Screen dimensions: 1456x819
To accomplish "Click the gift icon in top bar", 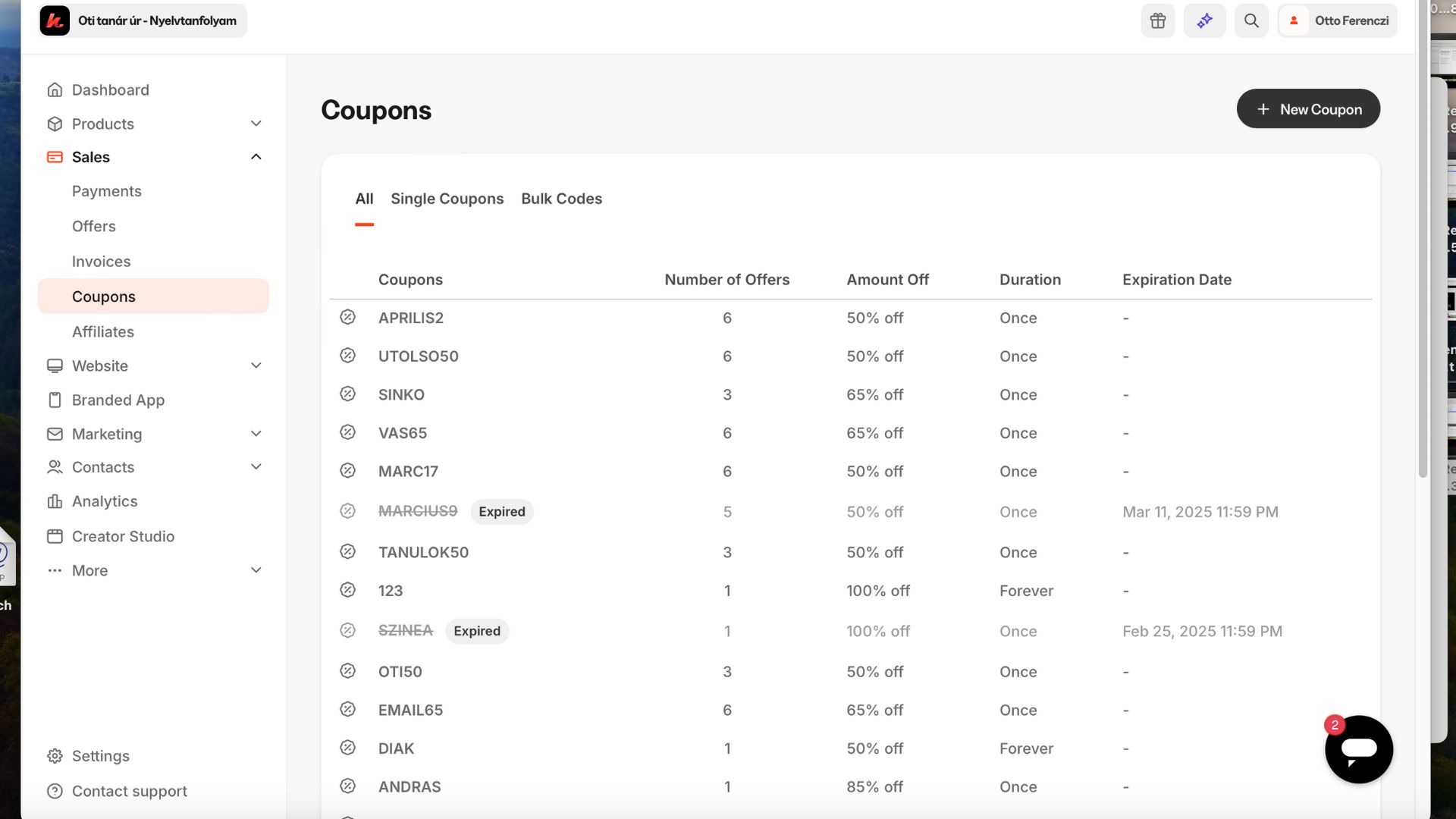I will pos(1157,20).
